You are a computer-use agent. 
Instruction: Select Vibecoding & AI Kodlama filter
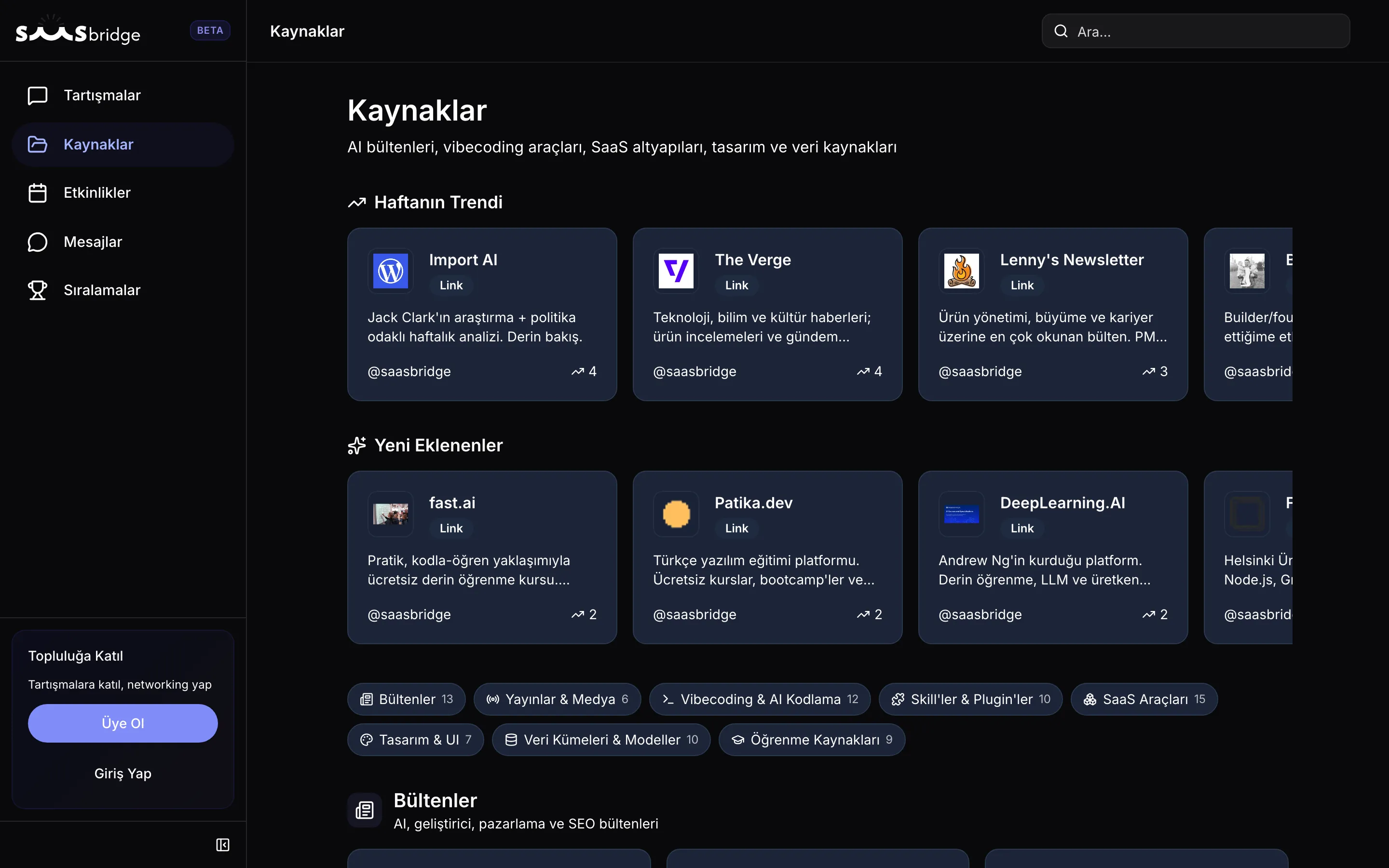[760, 699]
